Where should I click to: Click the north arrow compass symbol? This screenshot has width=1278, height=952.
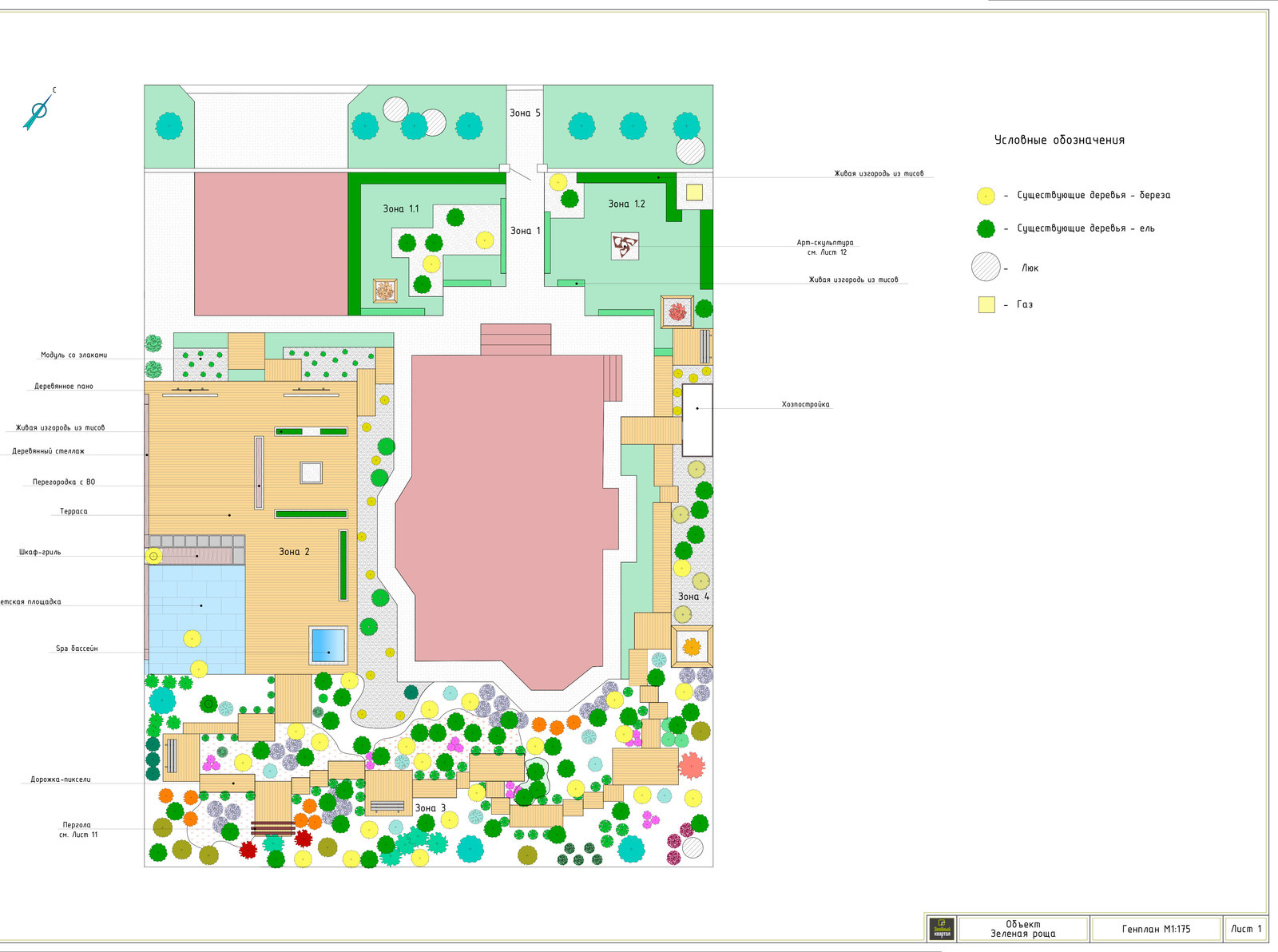click(38, 111)
